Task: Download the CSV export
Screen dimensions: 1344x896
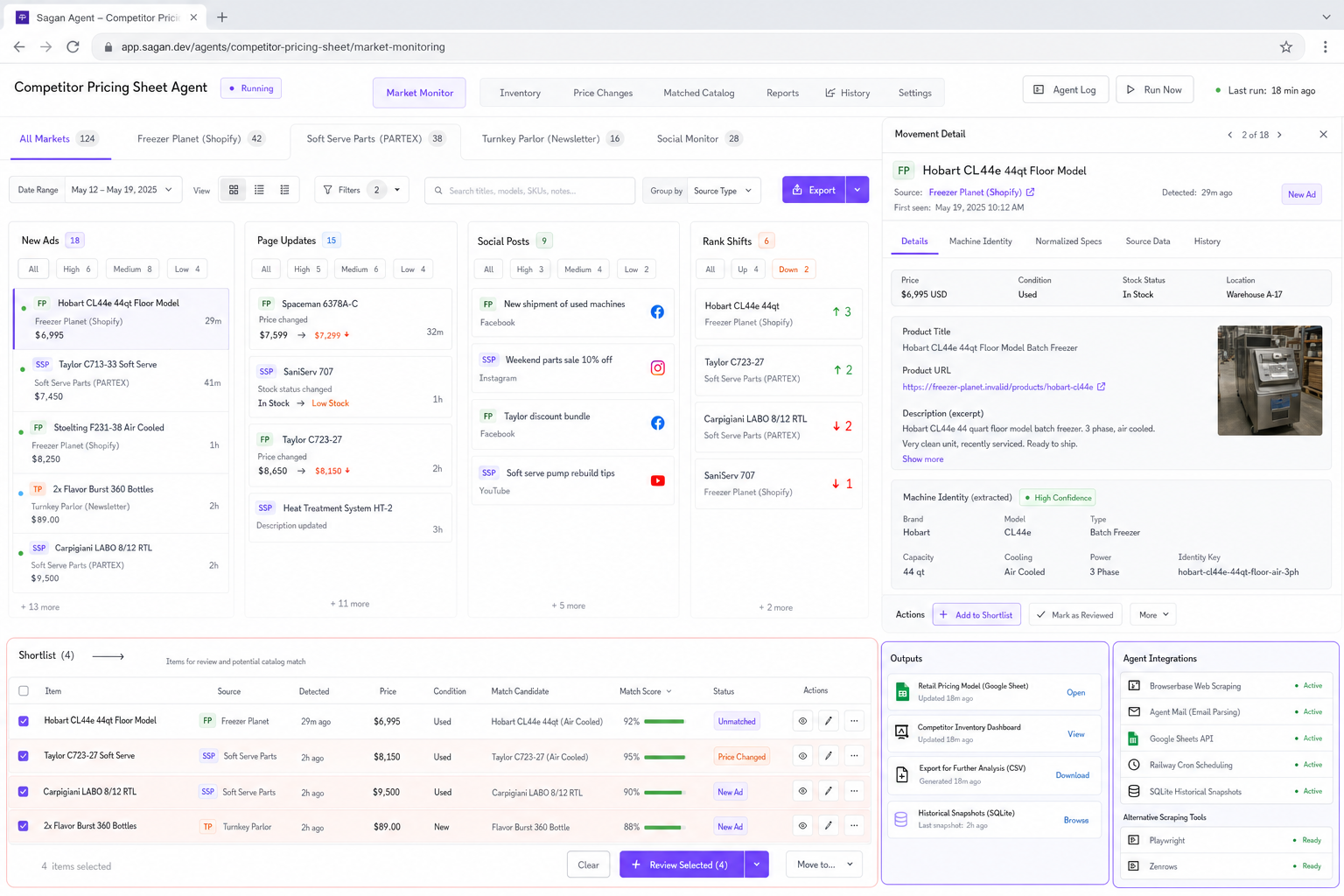Action: 1072,775
